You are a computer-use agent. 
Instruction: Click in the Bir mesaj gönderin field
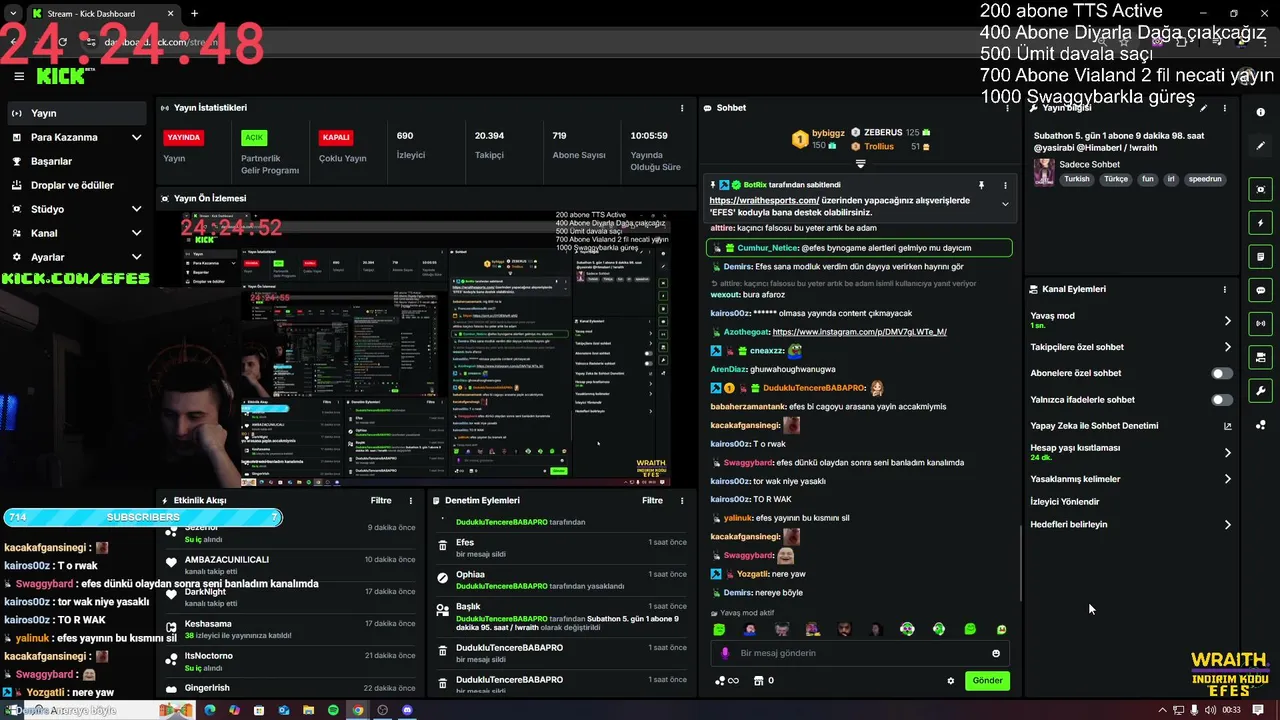[x=861, y=653]
